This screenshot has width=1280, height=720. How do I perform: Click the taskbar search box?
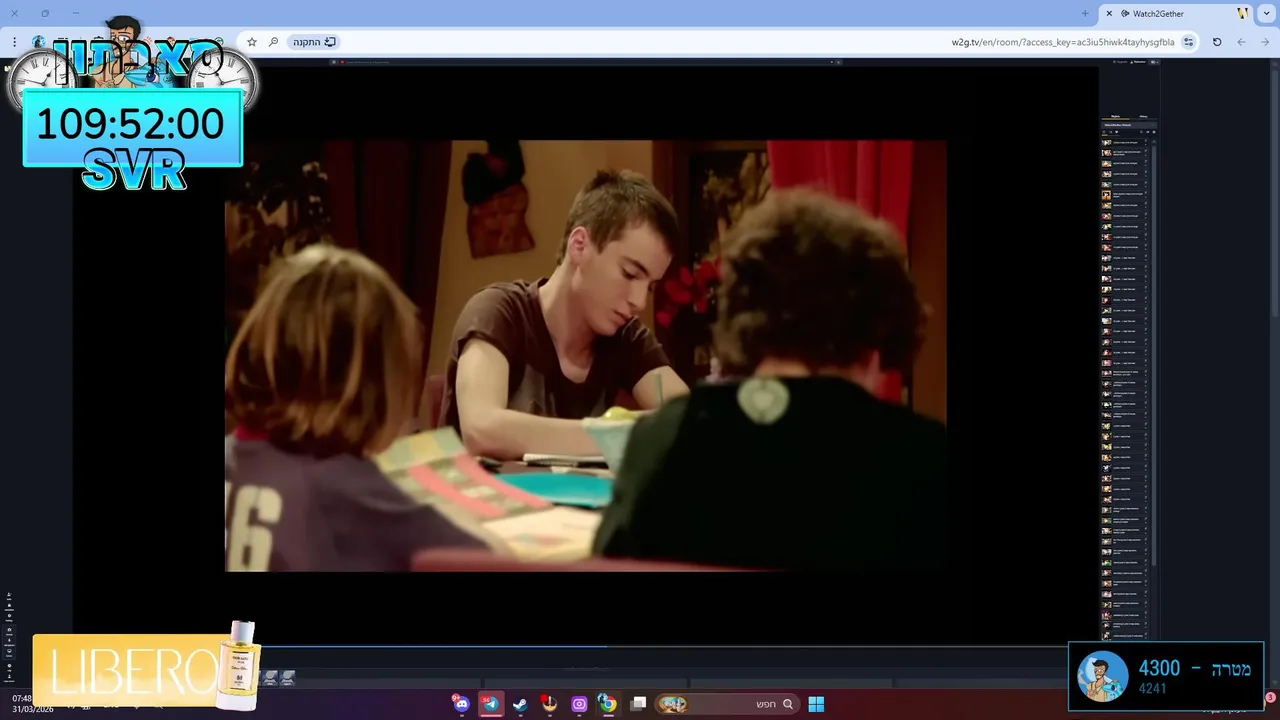728,704
